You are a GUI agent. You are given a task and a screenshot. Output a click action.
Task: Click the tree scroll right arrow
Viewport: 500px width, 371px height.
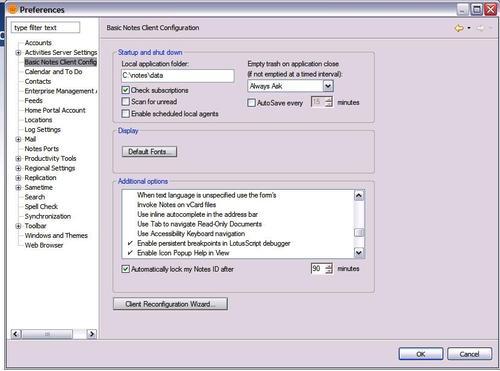92,334
